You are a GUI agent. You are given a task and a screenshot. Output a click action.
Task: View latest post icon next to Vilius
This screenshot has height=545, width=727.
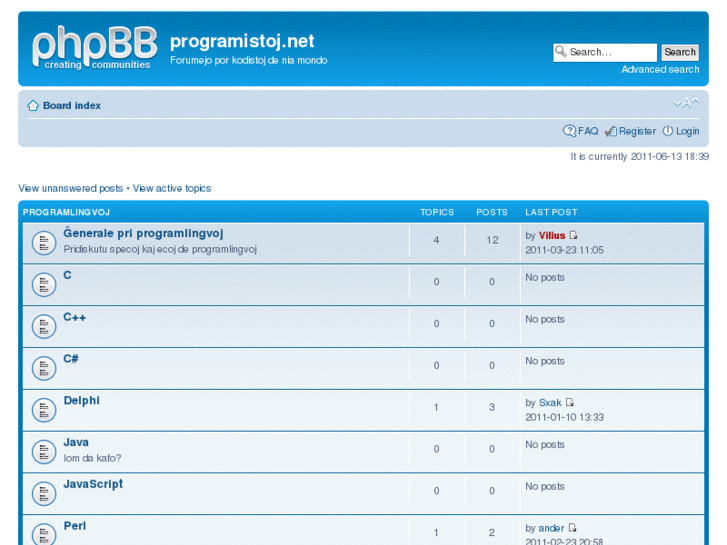tap(574, 236)
